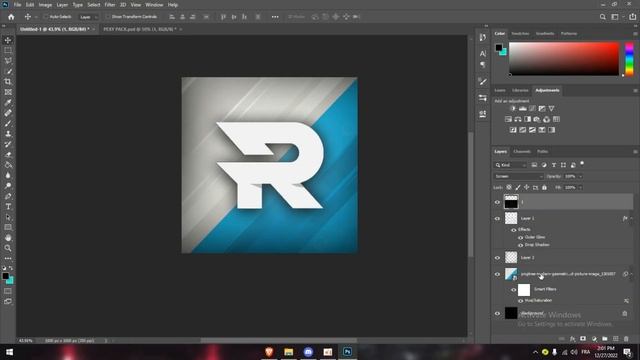
Task: Click the delete layer trash icon
Action: click(626, 339)
